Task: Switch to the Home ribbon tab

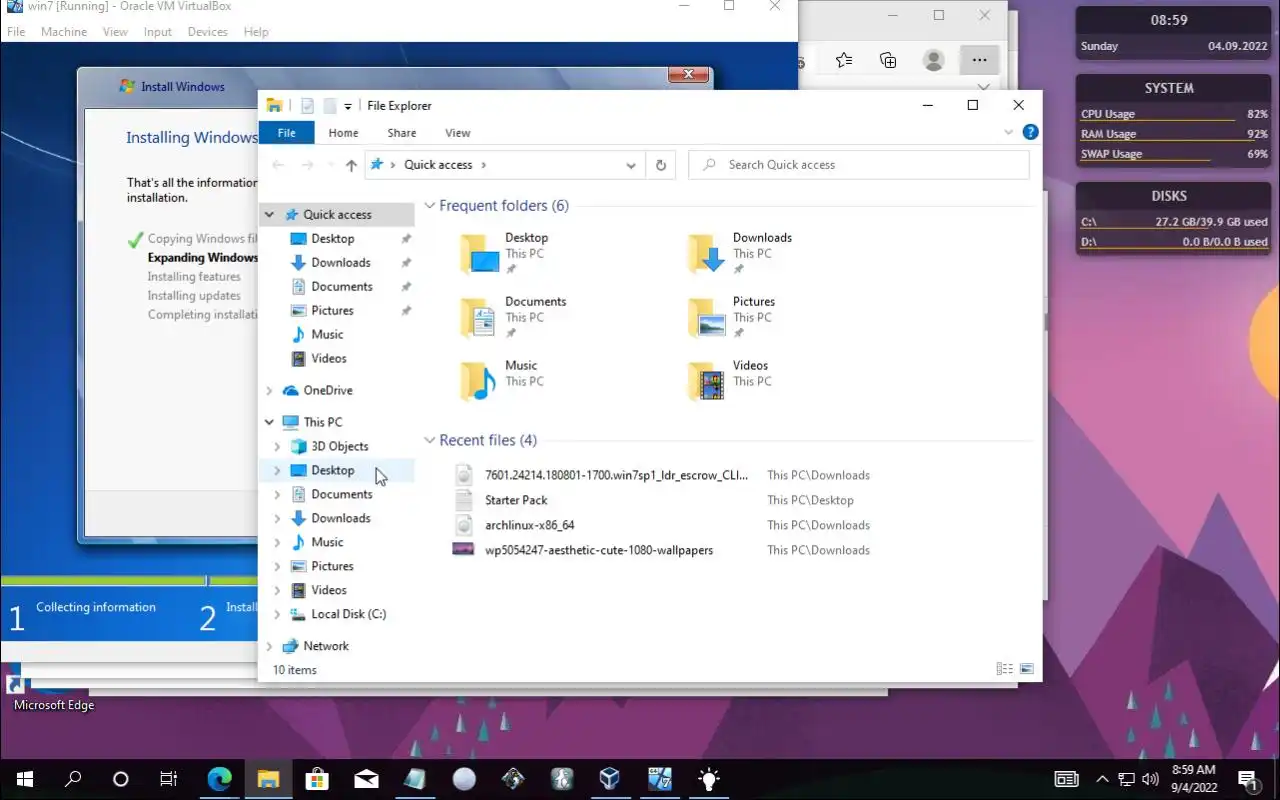Action: tap(343, 133)
